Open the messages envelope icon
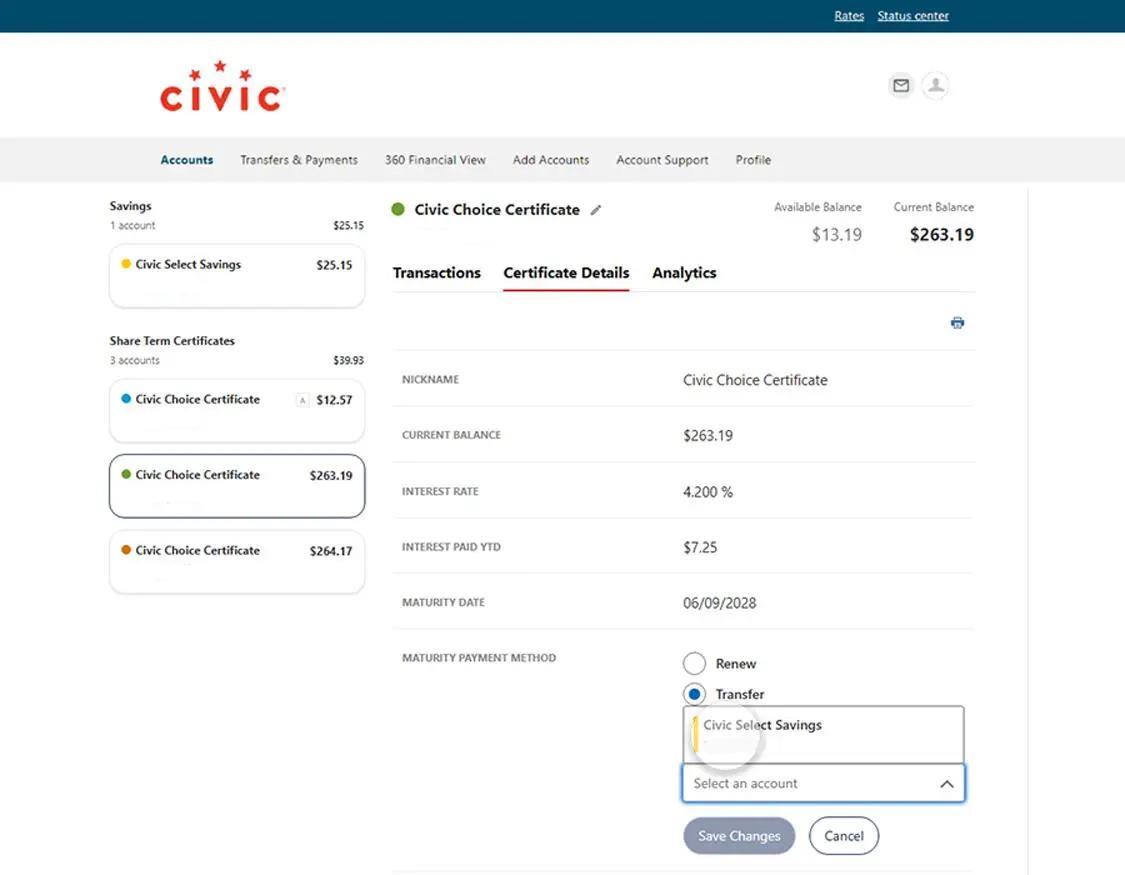 click(900, 86)
